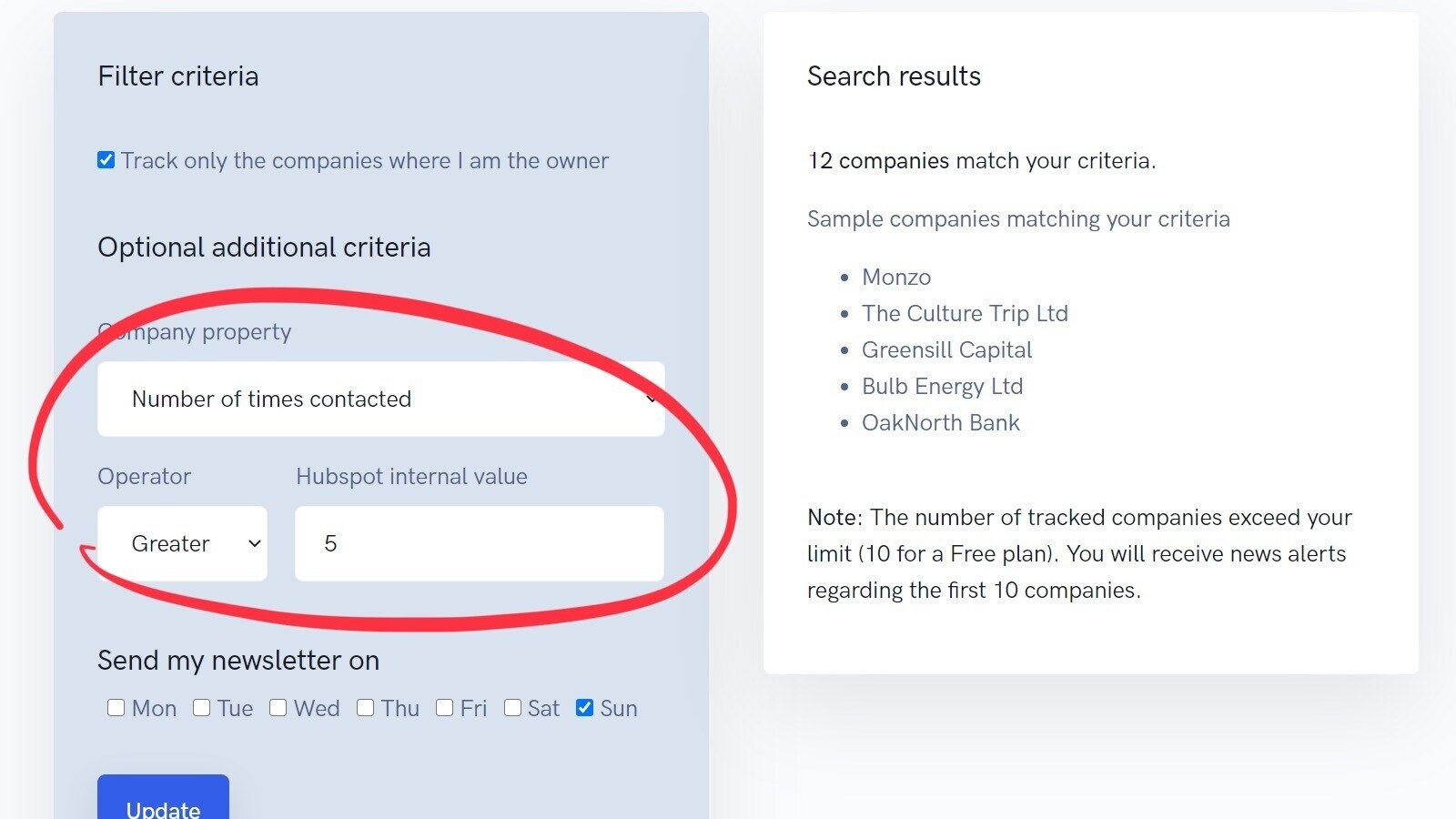Image resolution: width=1456 pixels, height=819 pixels.
Task: Click the Greensill Capital list item
Action: [x=946, y=349]
